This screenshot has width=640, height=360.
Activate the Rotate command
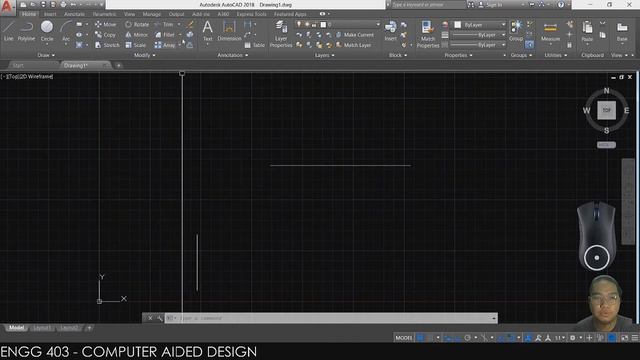tap(137, 24)
